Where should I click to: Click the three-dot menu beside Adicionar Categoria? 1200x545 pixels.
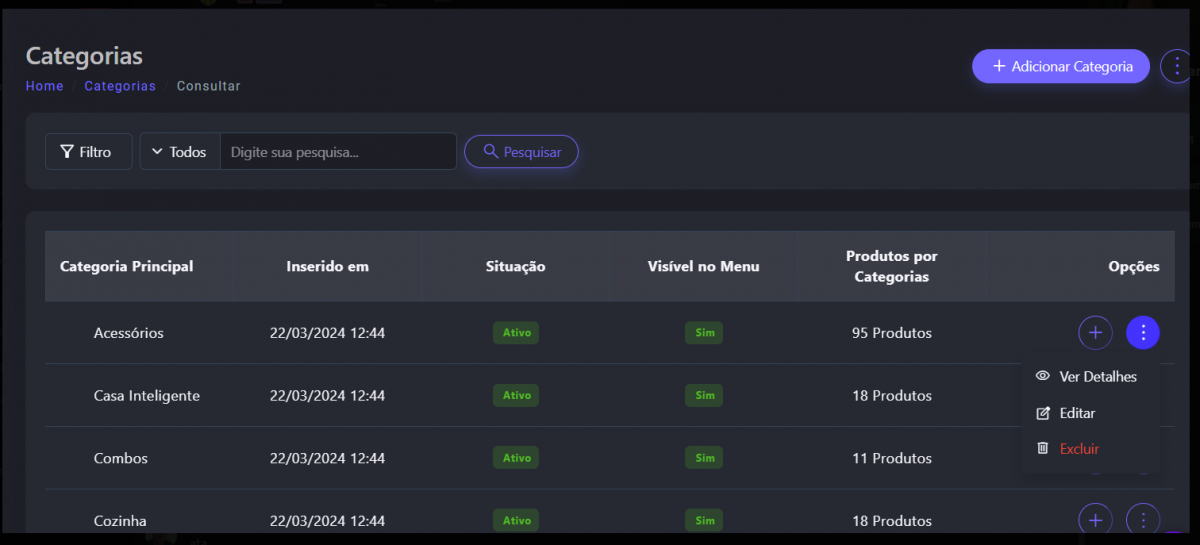pos(1176,67)
